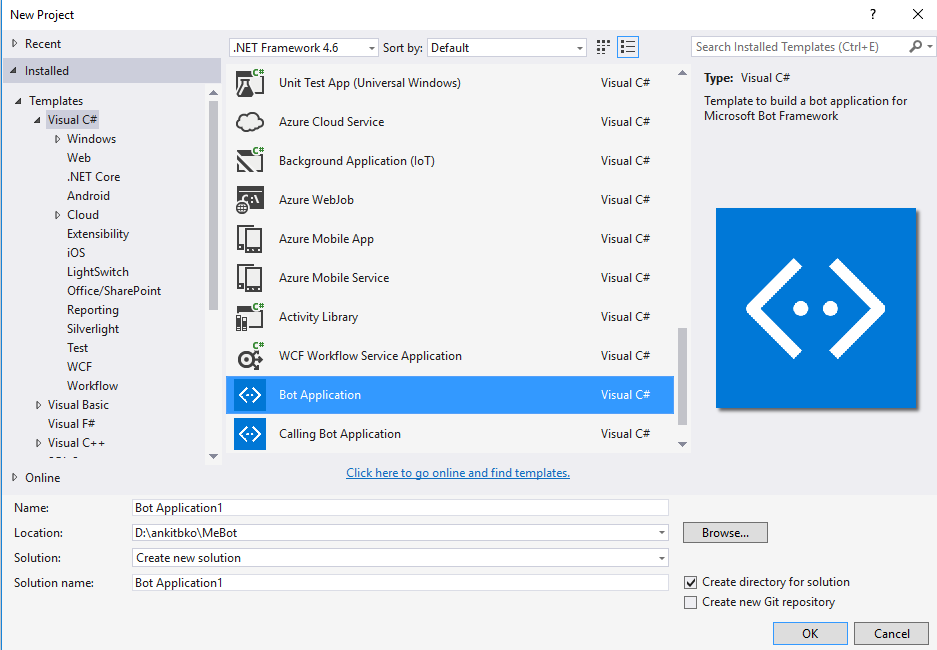Expand the Recent section
Viewport: 937px width, 650px height.
(14, 44)
